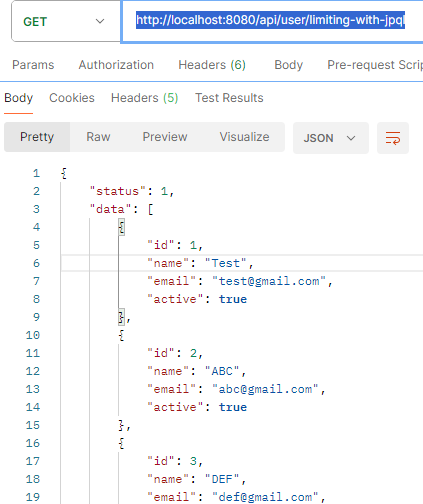Click line number 10 in gutter
423x504 pixels.
coord(33,335)
